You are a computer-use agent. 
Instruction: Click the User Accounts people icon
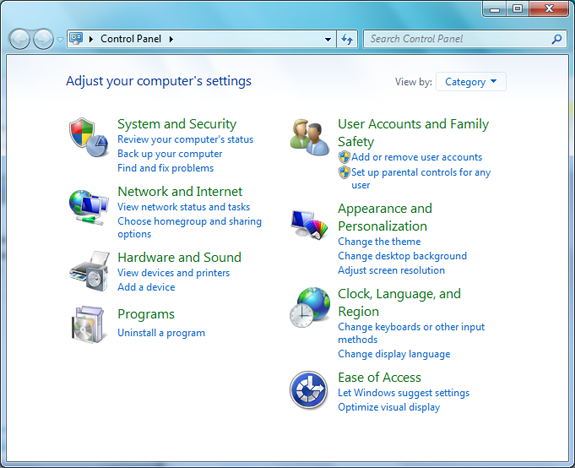tap(309, 137)
